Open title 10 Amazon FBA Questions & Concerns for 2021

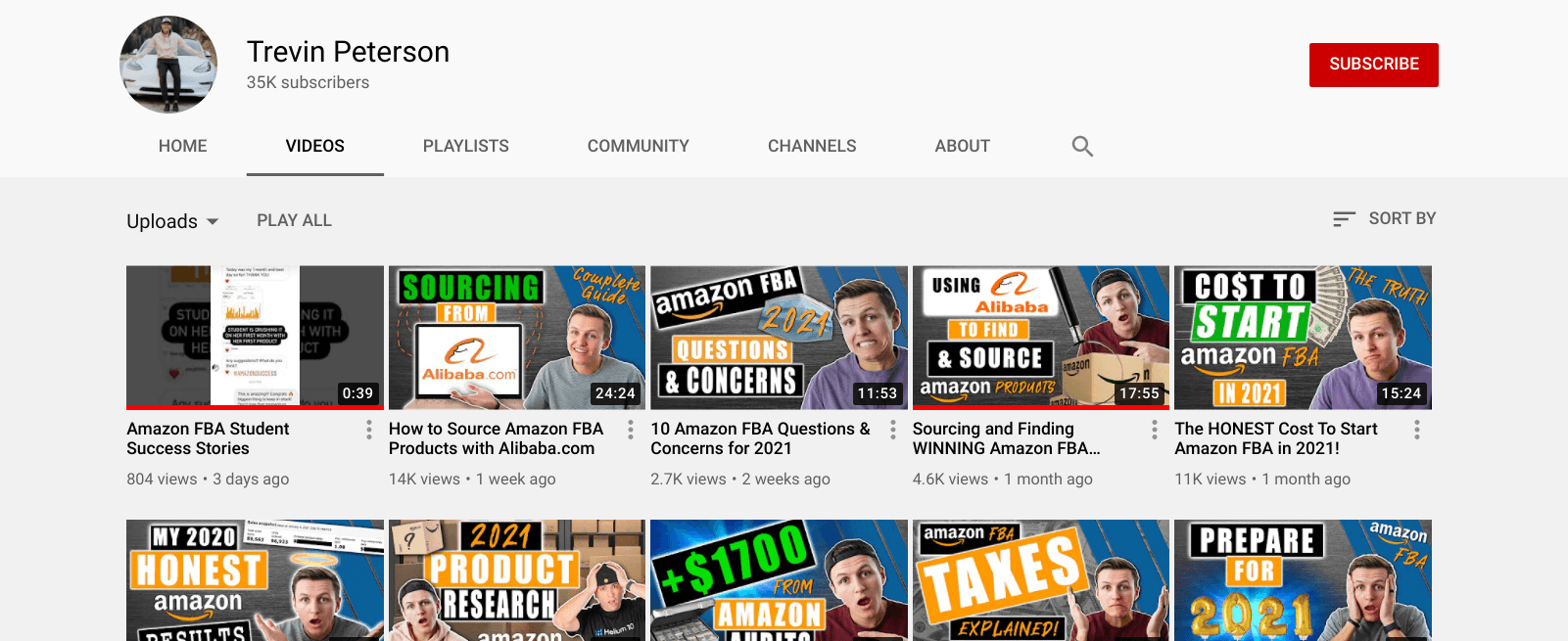tap(760, 438)
